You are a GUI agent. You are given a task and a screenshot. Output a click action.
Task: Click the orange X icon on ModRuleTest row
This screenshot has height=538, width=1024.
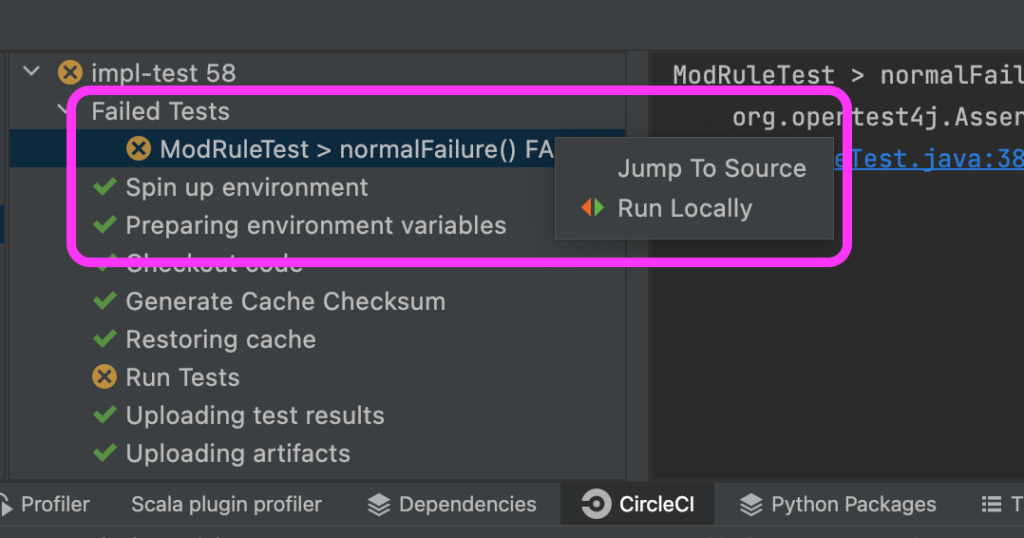(x=138, y=149)
